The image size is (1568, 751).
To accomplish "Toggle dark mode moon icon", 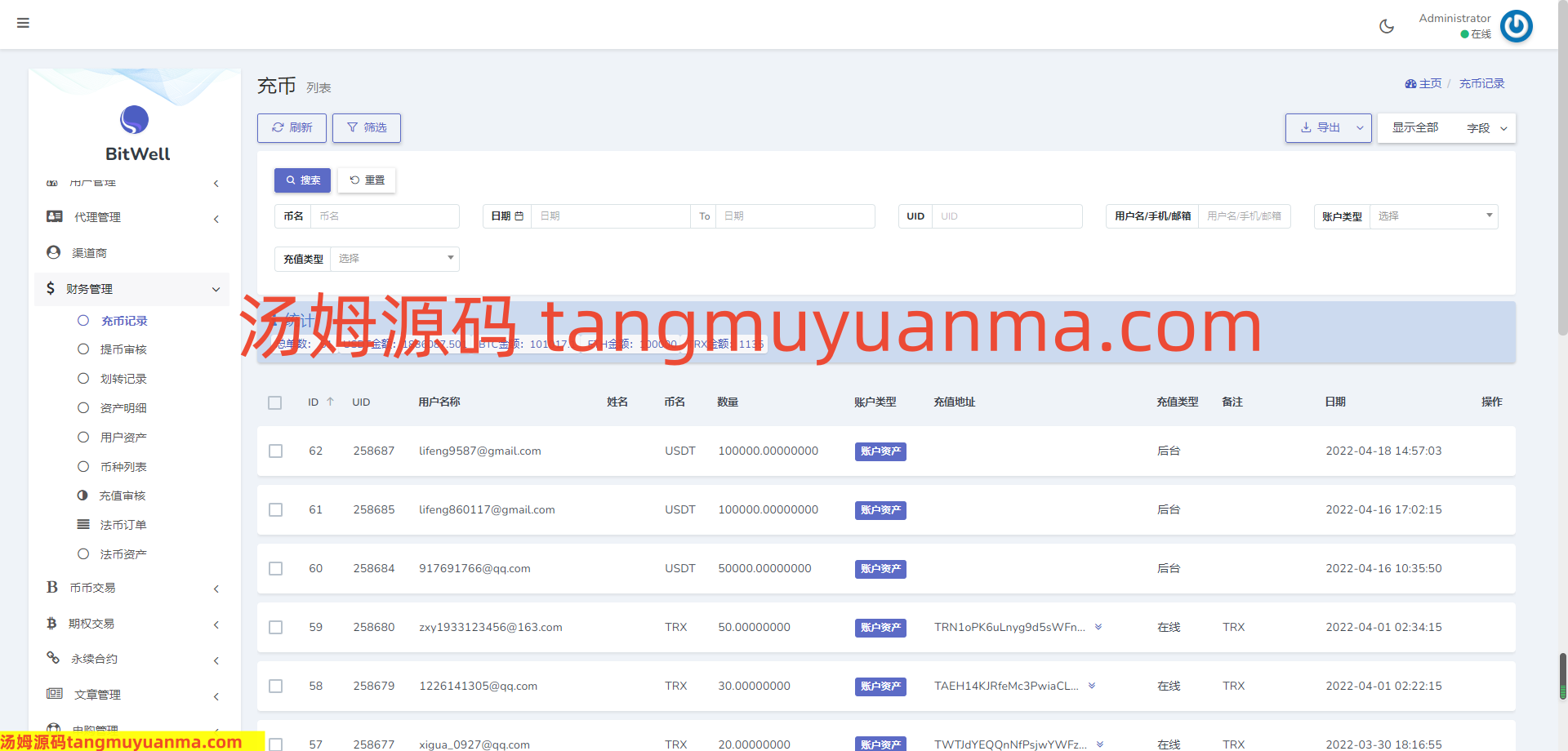I will [x=1386, y=26].
